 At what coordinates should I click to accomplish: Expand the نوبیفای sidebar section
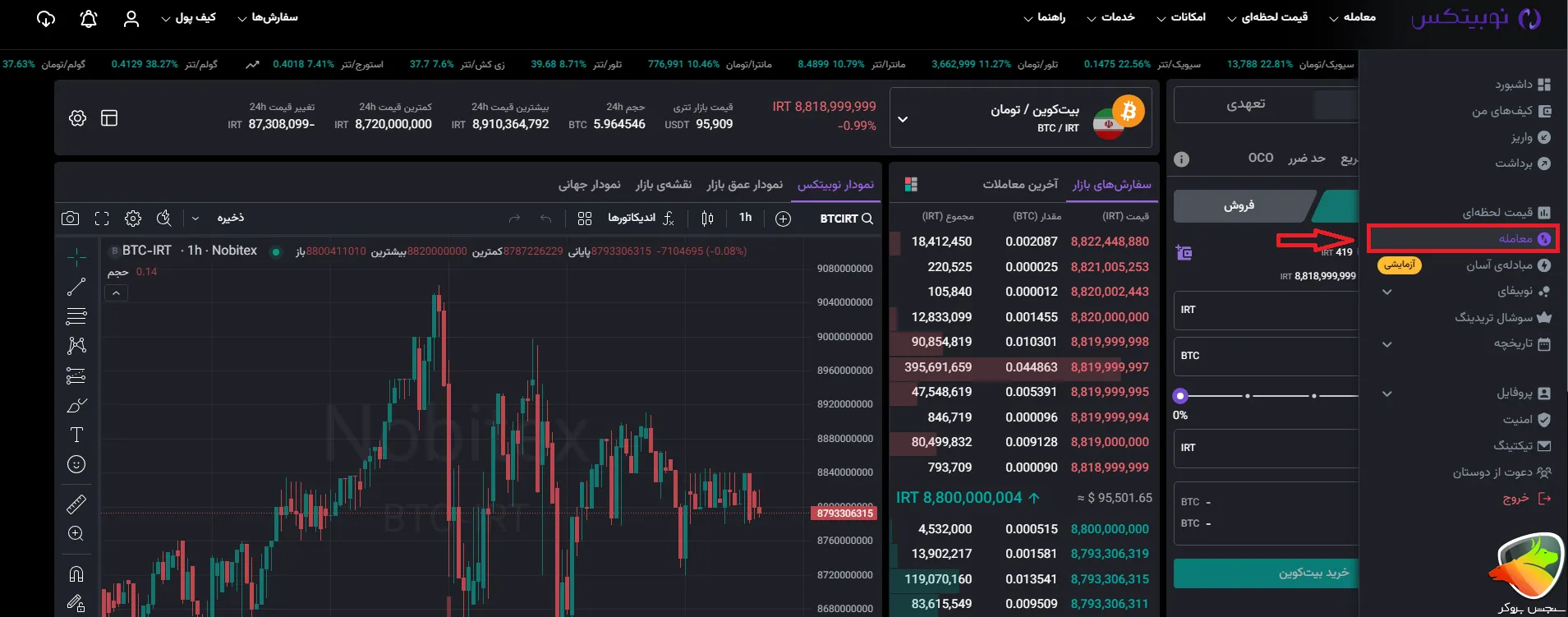[x=1386, y=292]
